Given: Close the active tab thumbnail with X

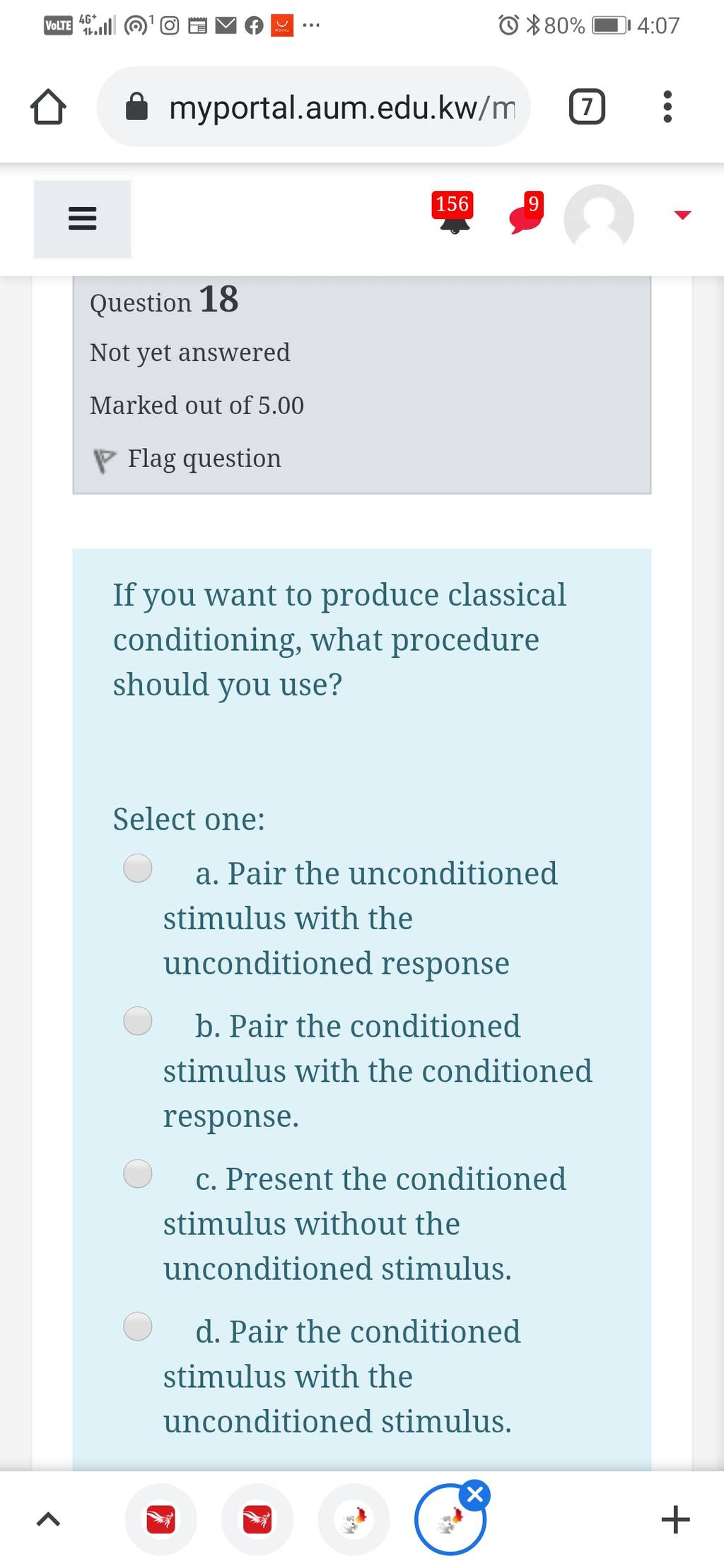Looking at the screenshot, I should coord(475,1495).
